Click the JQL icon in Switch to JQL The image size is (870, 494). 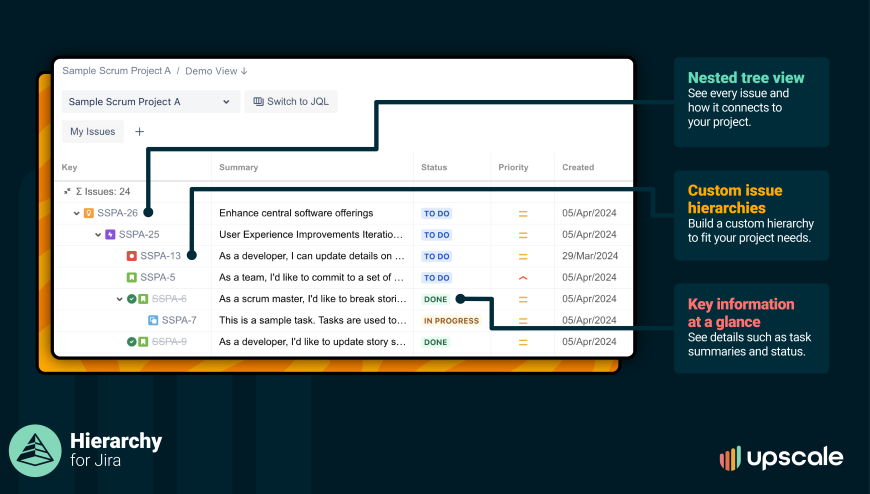(259, 102)
